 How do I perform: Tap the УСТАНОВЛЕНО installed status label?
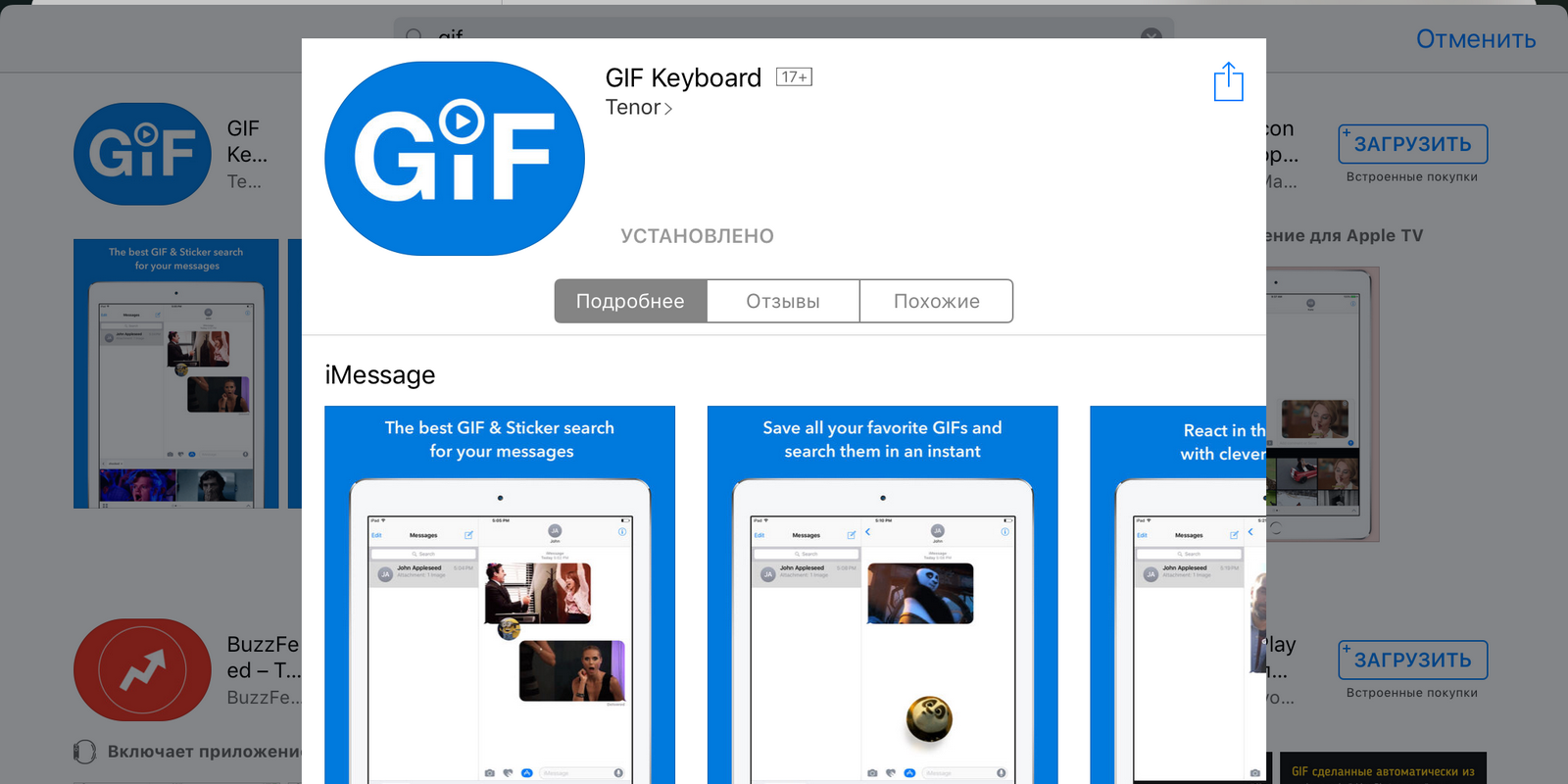tap(697, 236)
